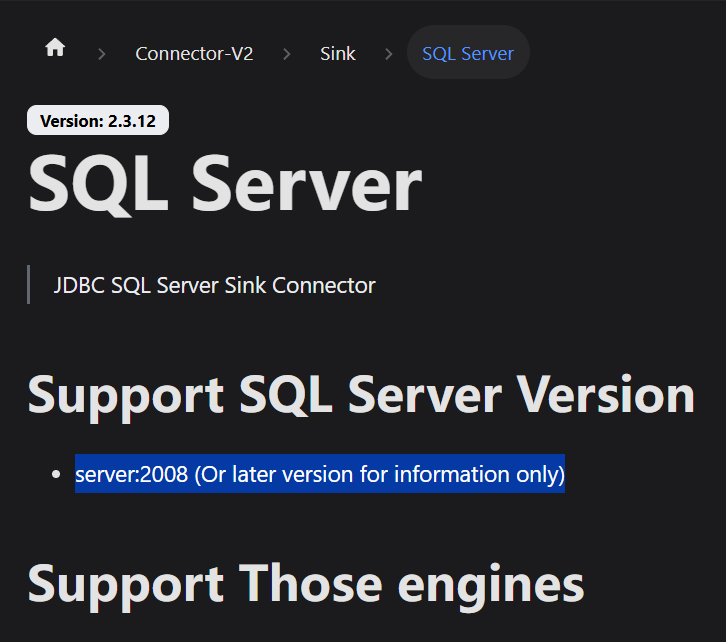Screen dimensions: 726x642
Task: Navigate to the Sink breadcrumb
Action: [x=338, y=54]
